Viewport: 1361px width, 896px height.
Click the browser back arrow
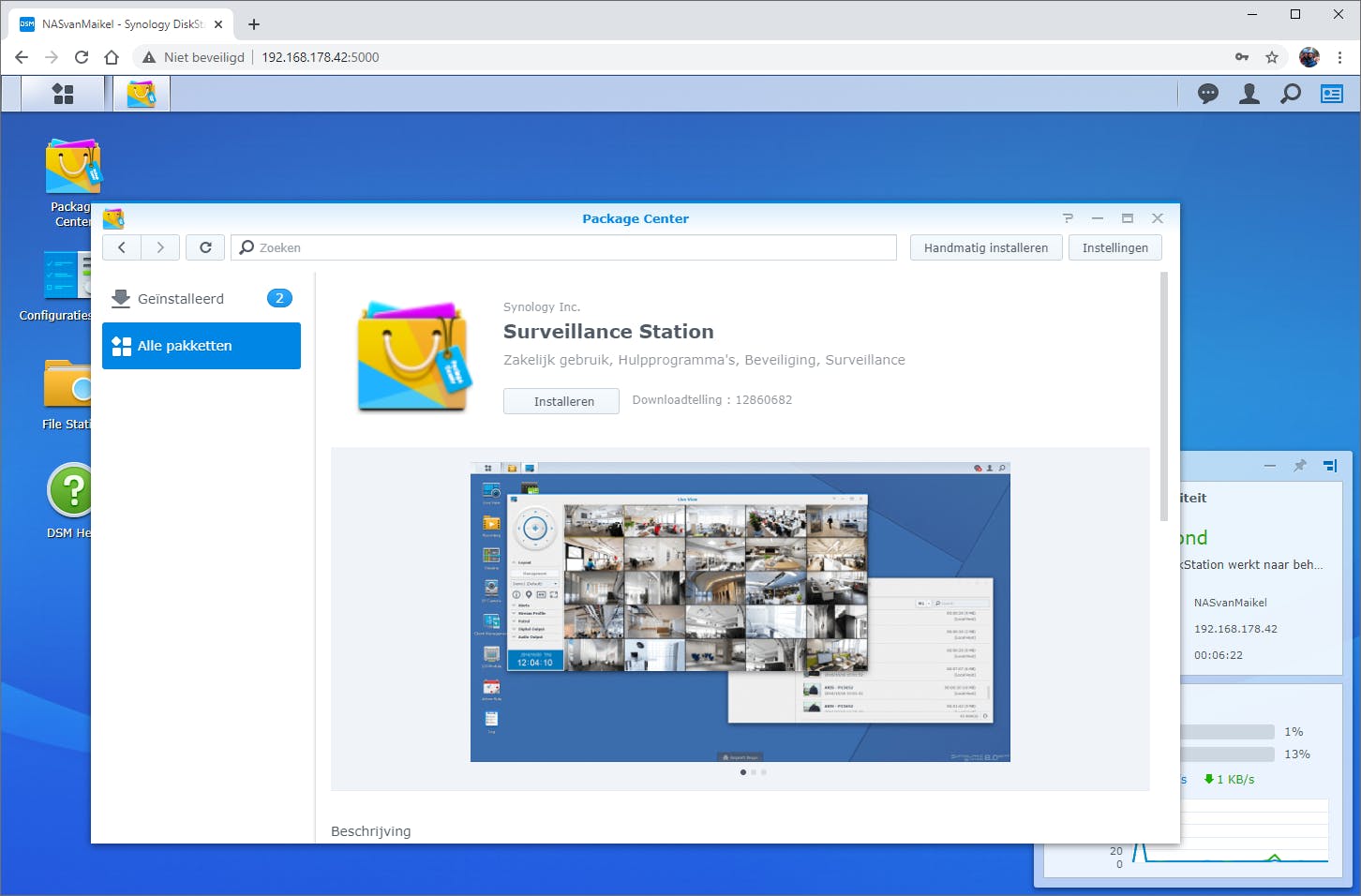[22, 57]
